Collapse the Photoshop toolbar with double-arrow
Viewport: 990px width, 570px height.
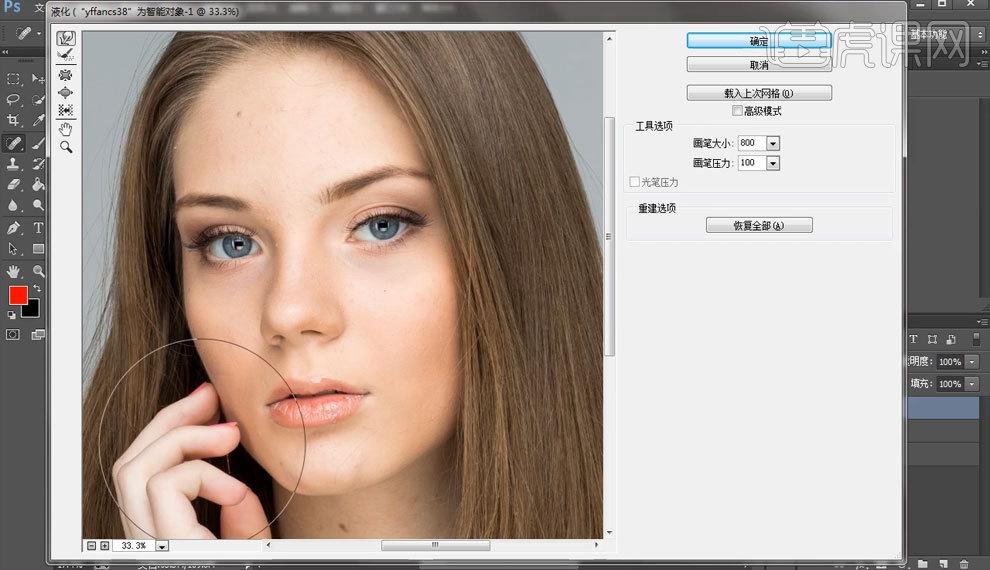5,52
